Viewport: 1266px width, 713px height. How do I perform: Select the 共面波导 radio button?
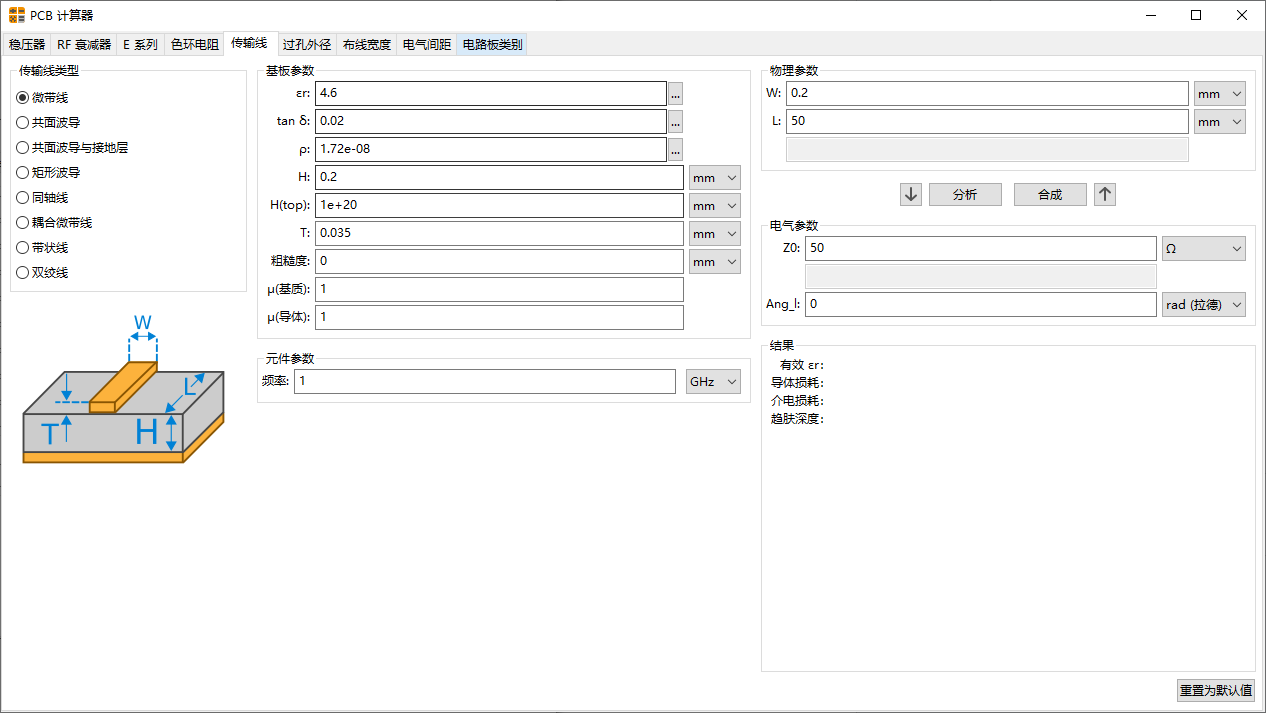click(x=23, y=123)
